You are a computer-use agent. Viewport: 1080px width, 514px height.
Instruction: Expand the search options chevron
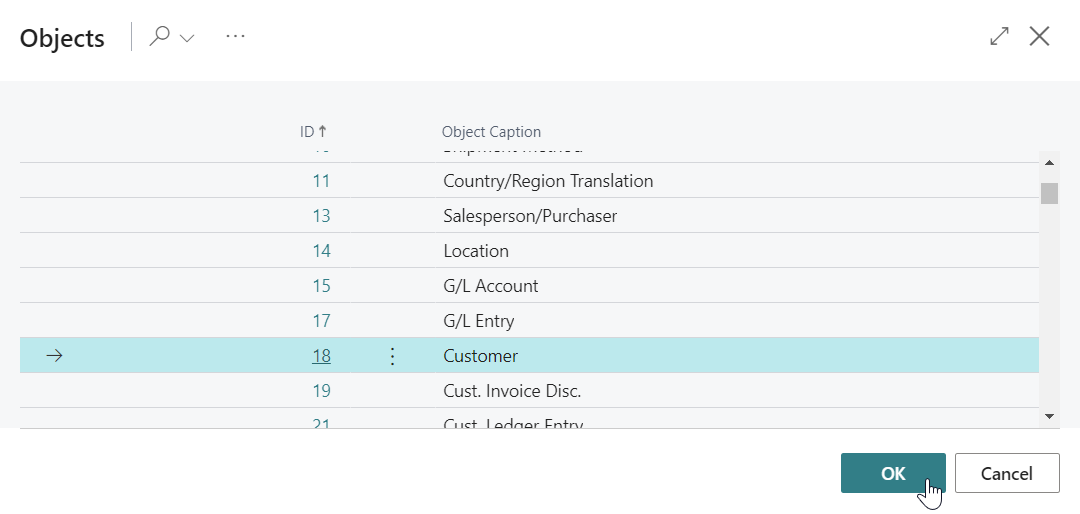point(187,38)
